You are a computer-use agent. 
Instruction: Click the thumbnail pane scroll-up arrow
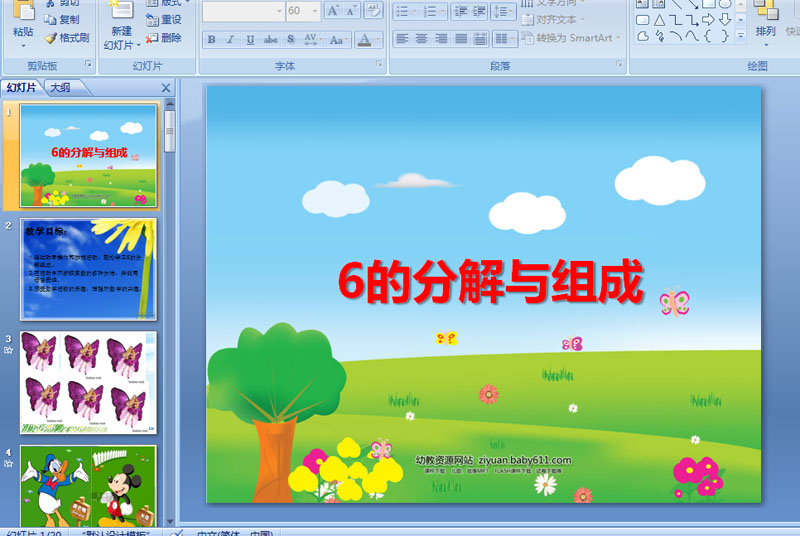click(x=170, y=104)
